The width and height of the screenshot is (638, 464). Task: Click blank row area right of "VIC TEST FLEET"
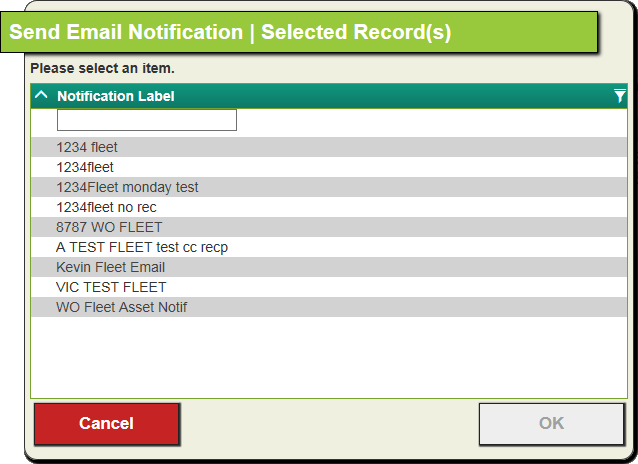396,287
